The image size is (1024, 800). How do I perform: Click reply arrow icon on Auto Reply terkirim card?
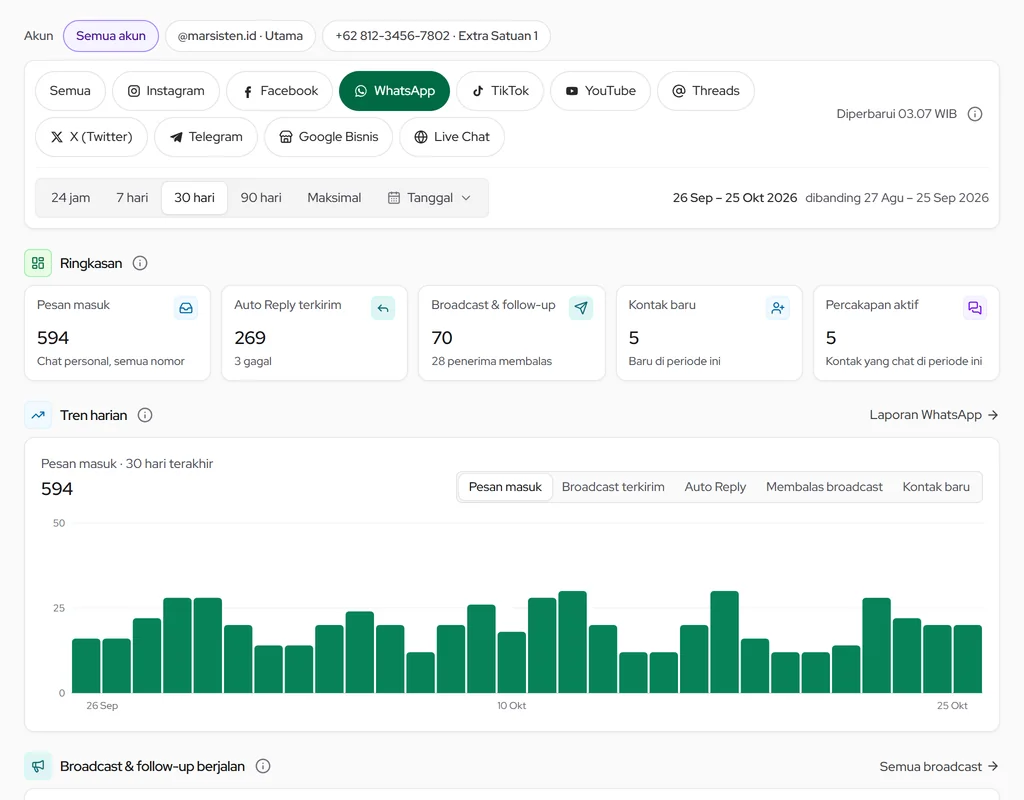[x=383, y=308]
